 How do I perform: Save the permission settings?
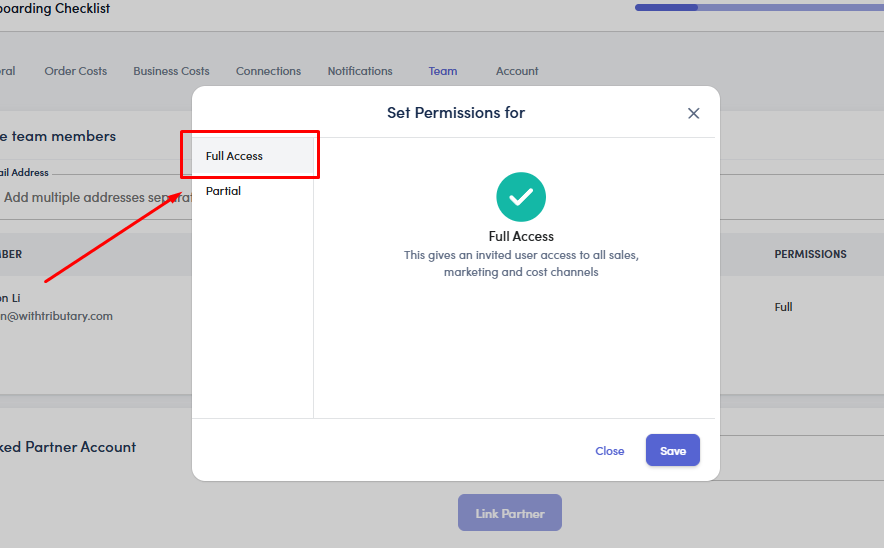[x=672, y=451]
